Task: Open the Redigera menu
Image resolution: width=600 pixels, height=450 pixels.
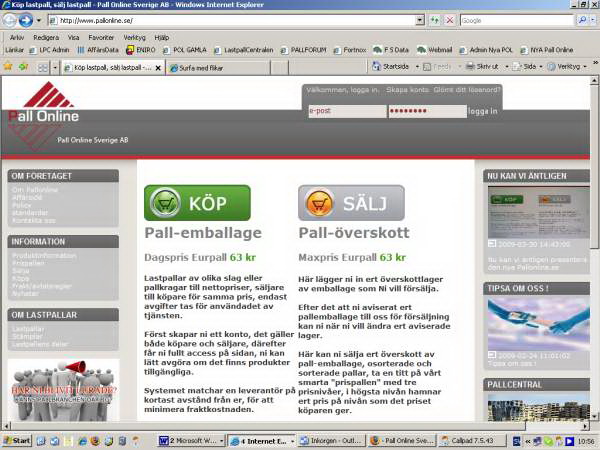Action: [x=46, y=38]
